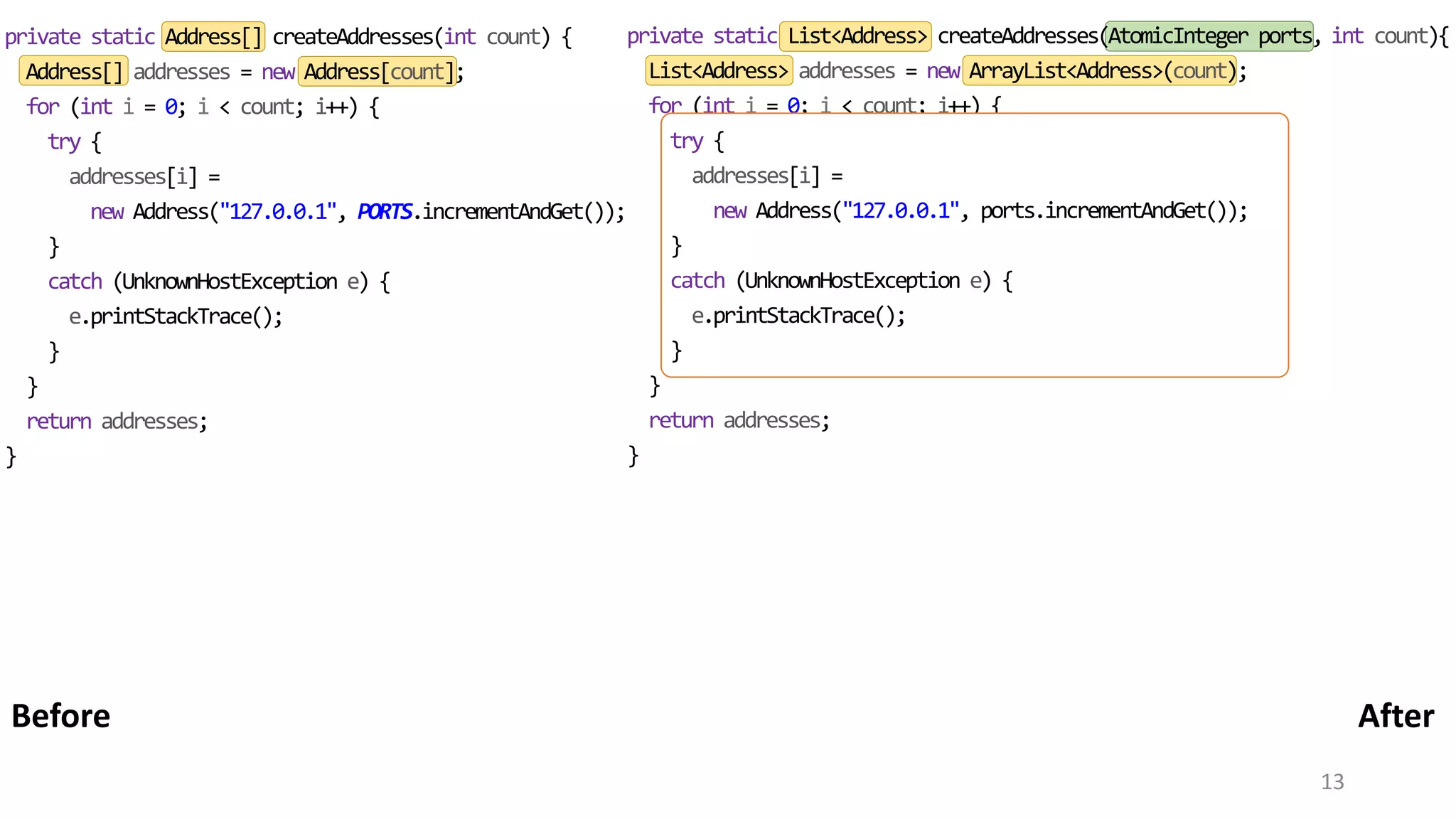Click 'catch (UnknownHostException e)' in Before code

pos(208,282)
